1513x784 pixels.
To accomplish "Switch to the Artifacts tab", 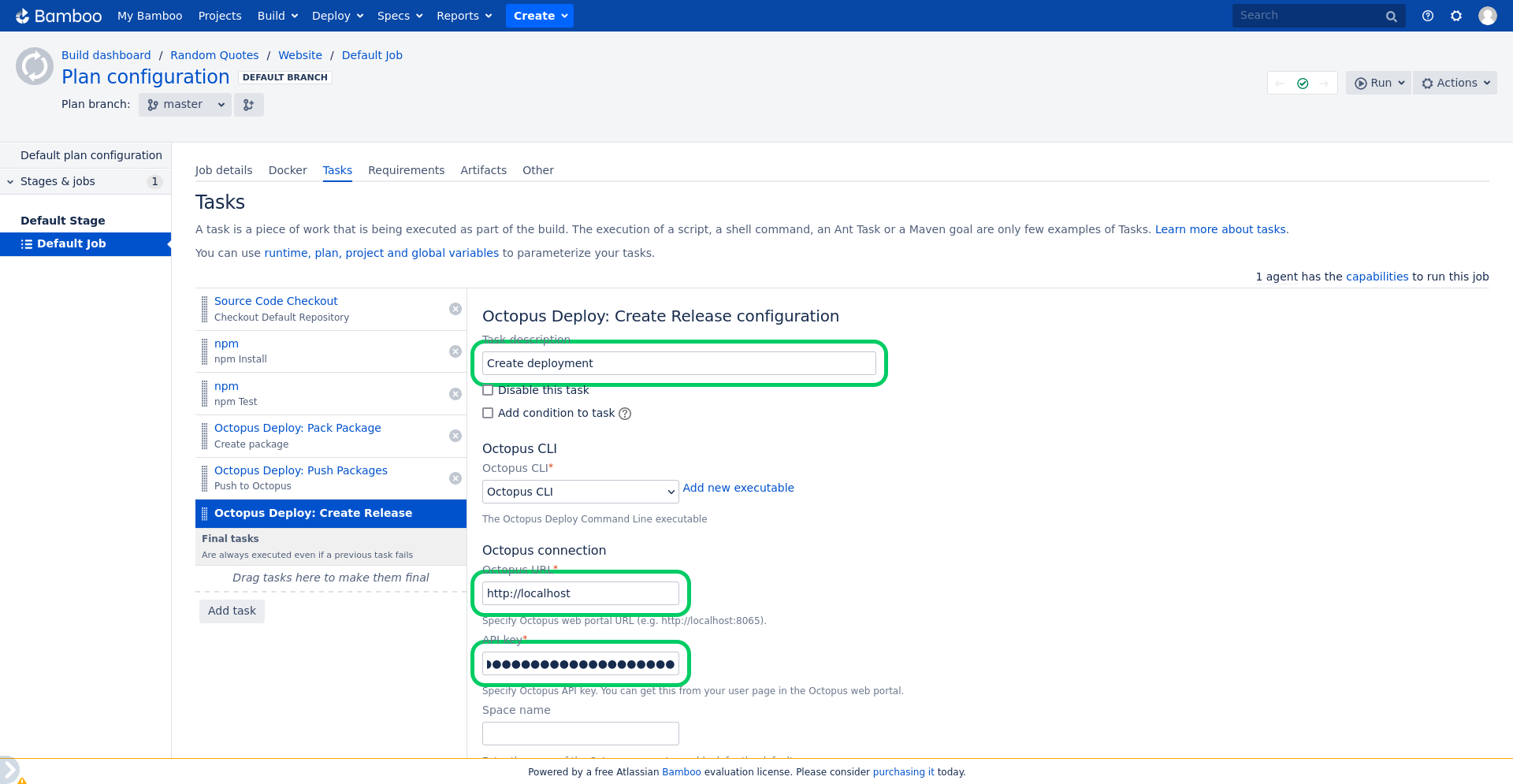I will (x=483, y=170).
